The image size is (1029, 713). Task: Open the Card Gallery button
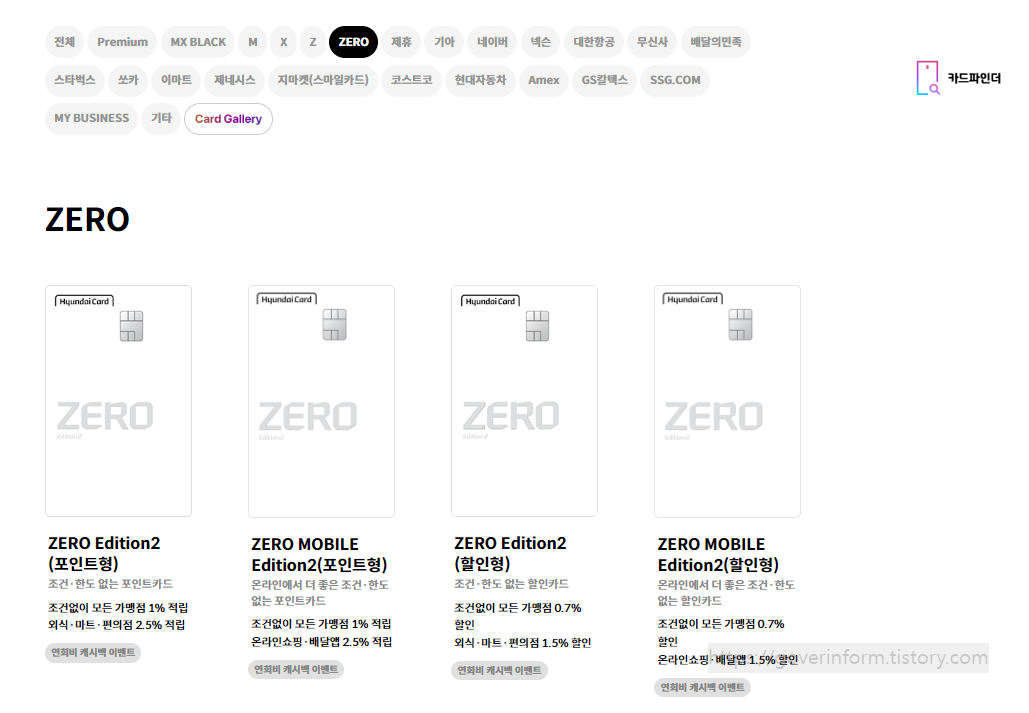228,119
